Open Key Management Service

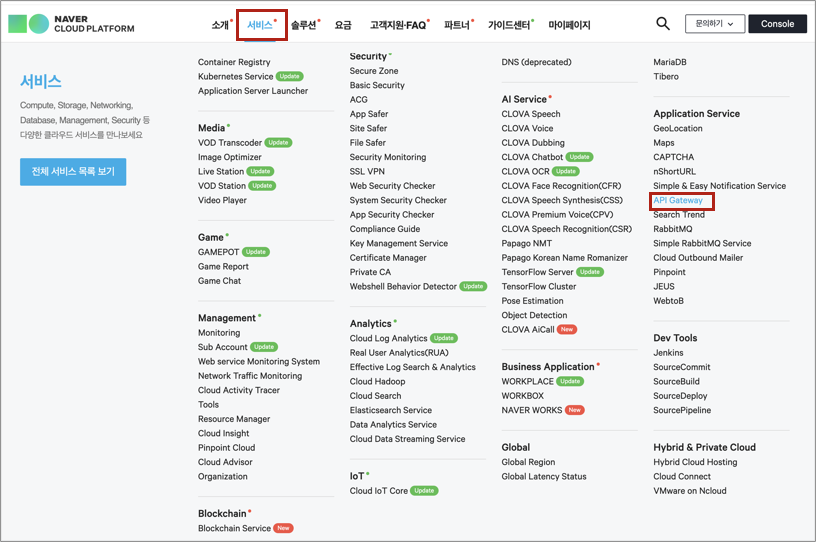click(399, 243)
